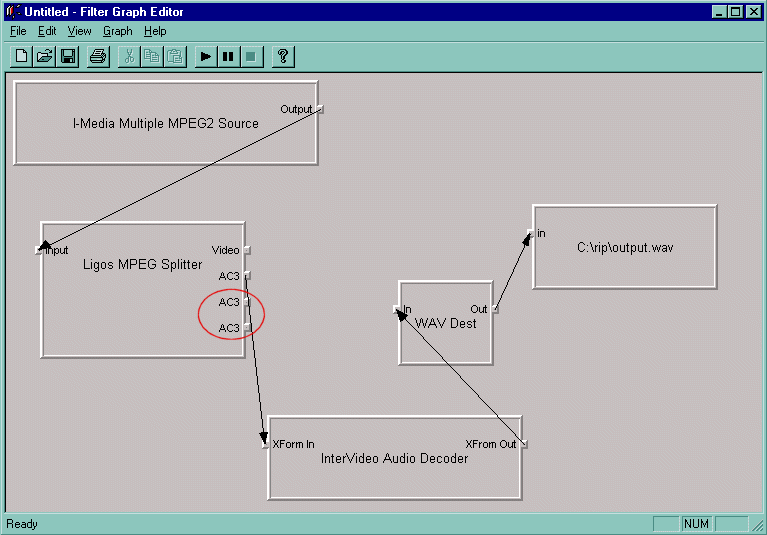Click the Filter Graph Editor title bar icon
This screenshot has height=535, width=767.
(x=13, y=11)
